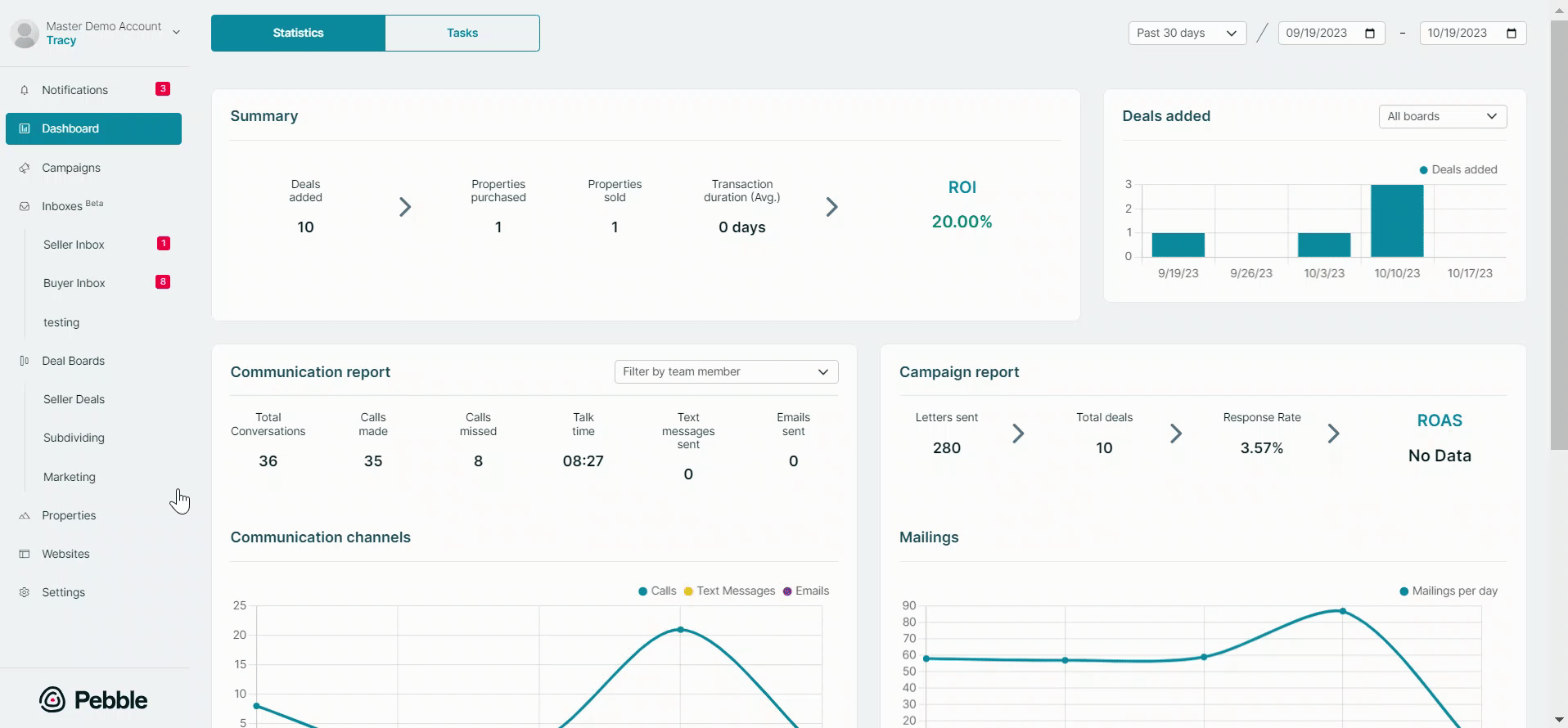Click the peak point on Mailings chart

[x=1342, y=611]
